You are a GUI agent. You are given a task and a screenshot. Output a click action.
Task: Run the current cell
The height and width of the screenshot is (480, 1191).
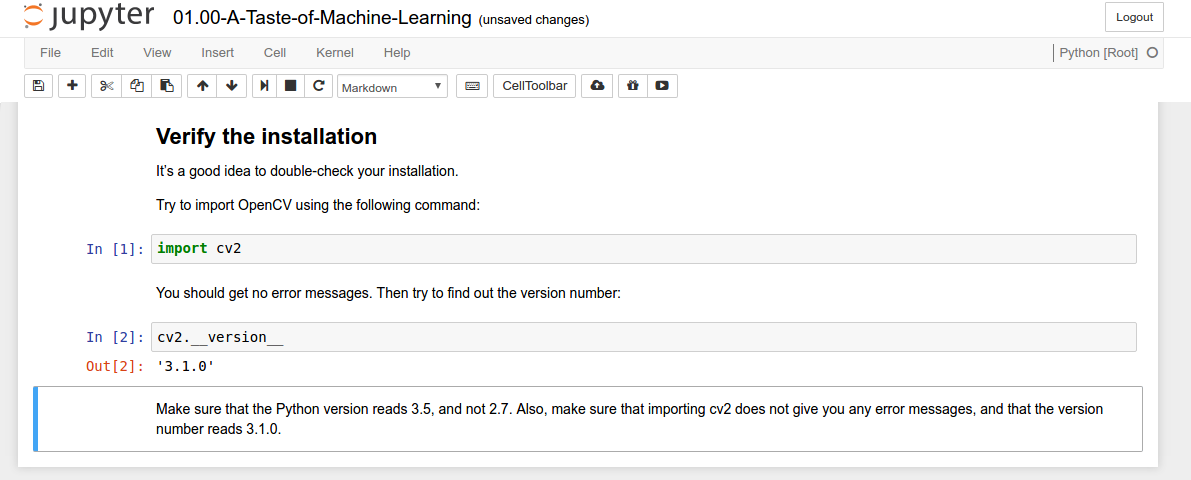(264, 86)
